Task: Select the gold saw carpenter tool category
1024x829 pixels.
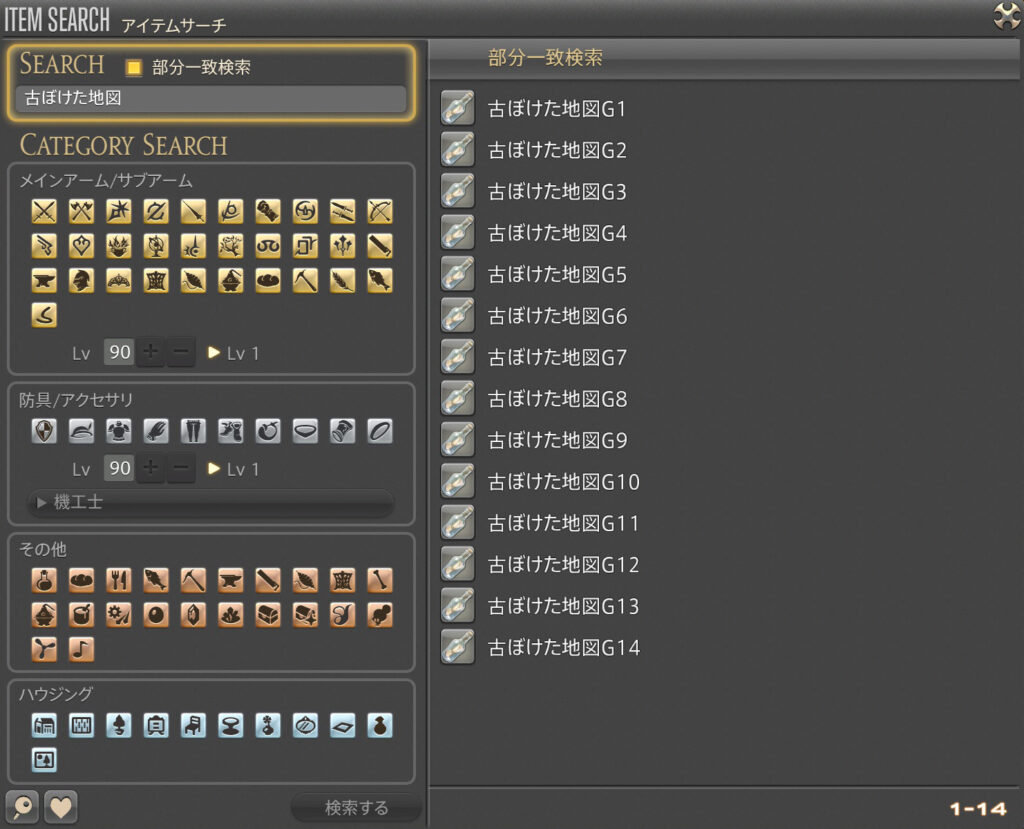Action: (379, 246)
